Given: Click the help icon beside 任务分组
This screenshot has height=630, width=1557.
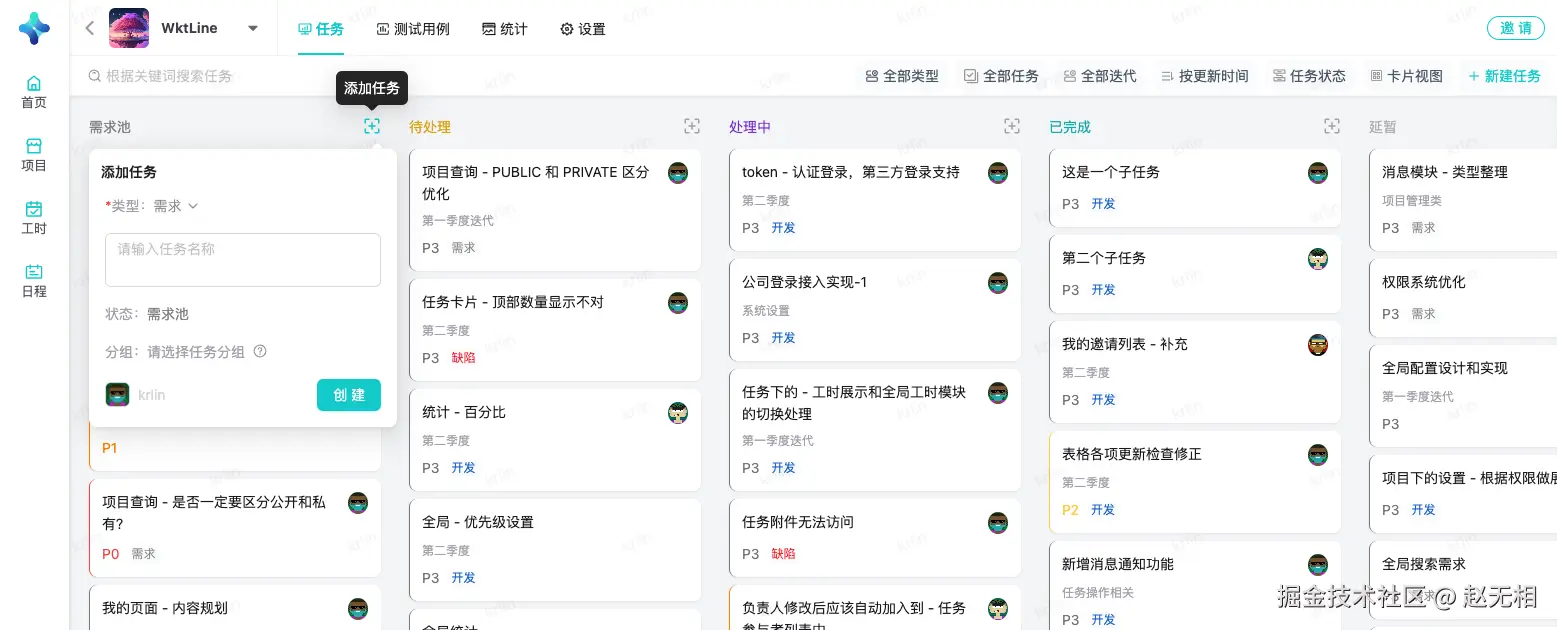Looking at the screenshot, I should point(260,351).
